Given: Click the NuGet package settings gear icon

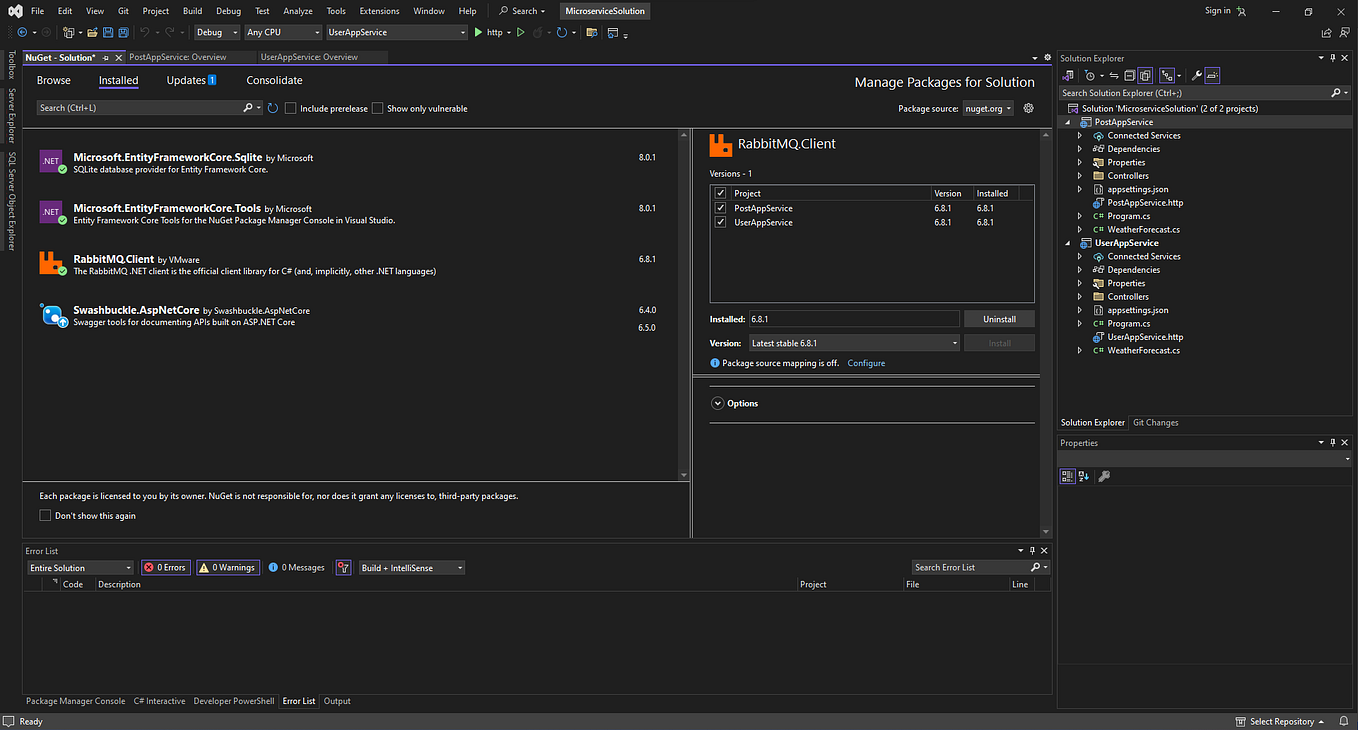Looking at the screenshot, I should click(1028, 108).
